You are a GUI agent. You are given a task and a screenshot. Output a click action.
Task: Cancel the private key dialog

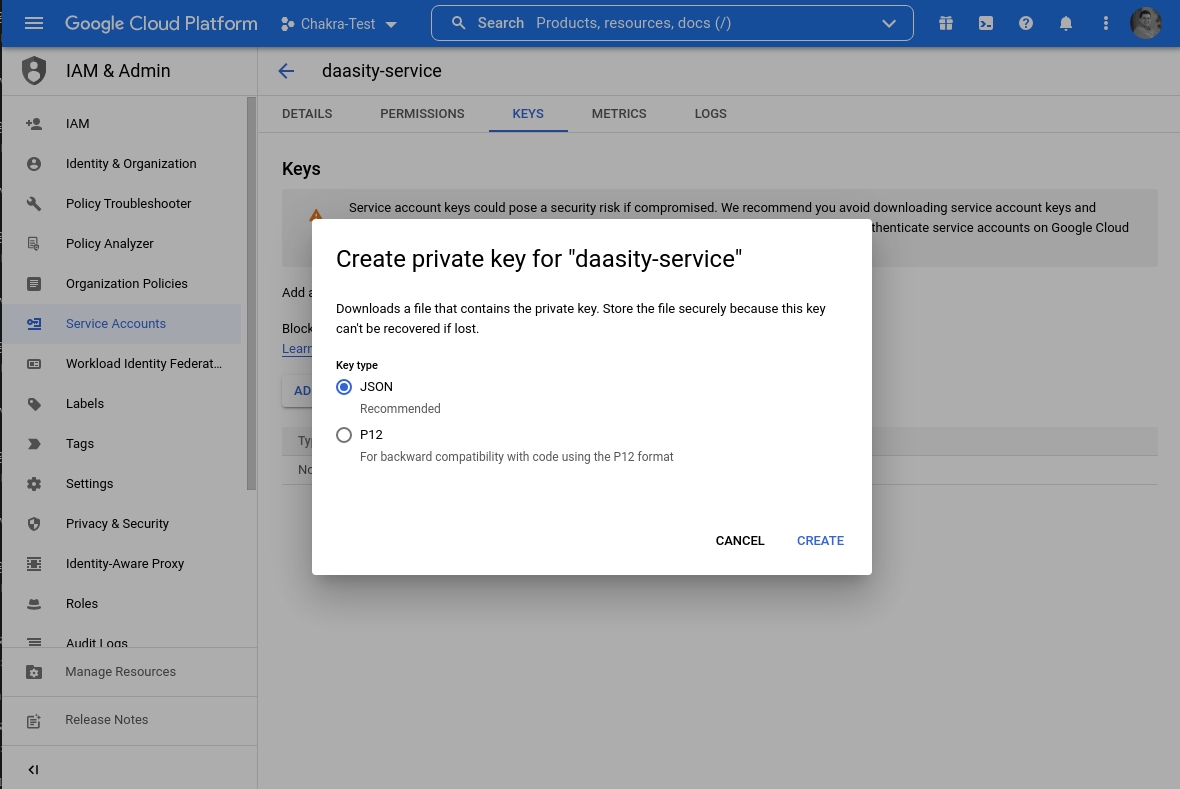[740, 541]
